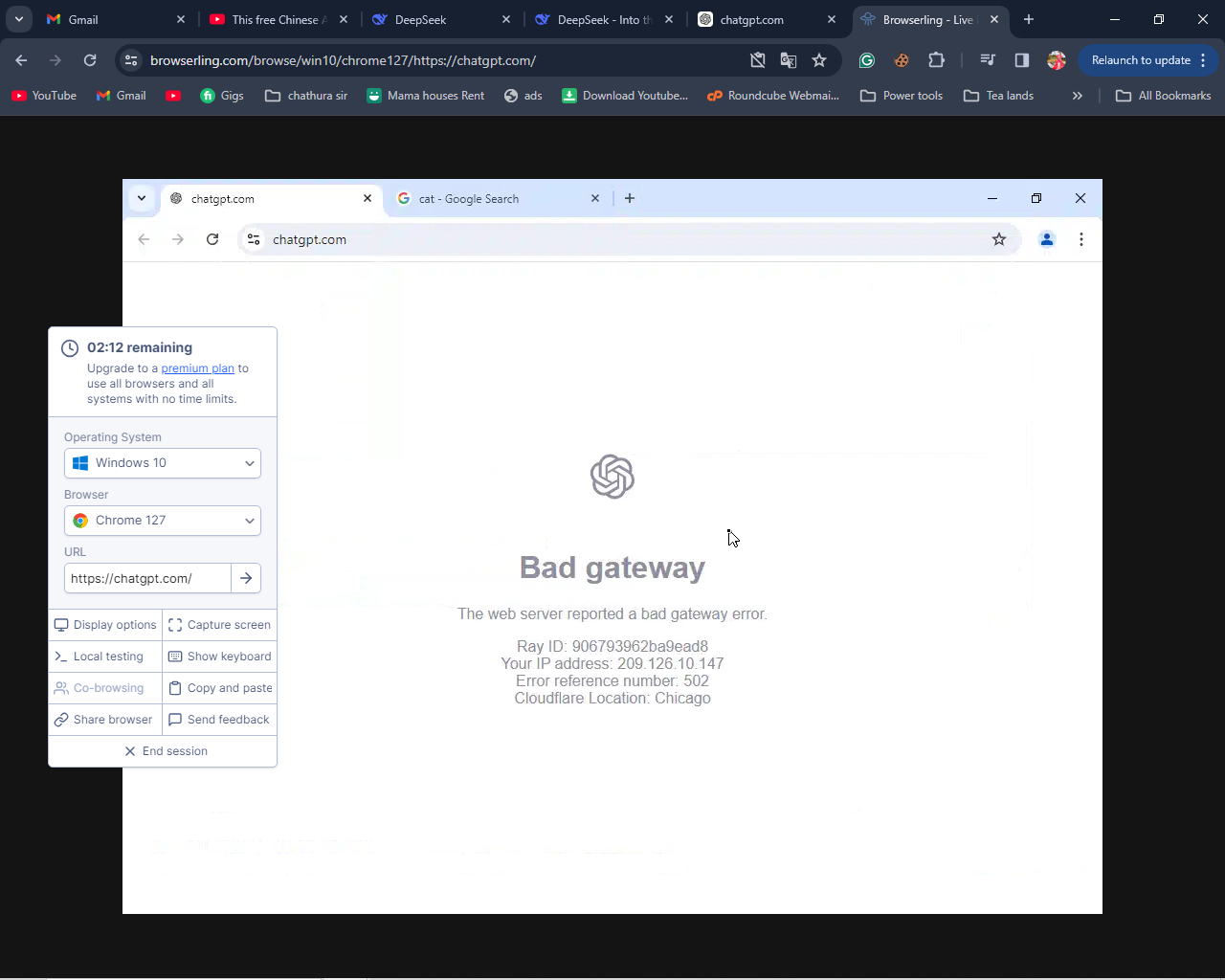Open the ads bookmark

(x=523, y=96)
